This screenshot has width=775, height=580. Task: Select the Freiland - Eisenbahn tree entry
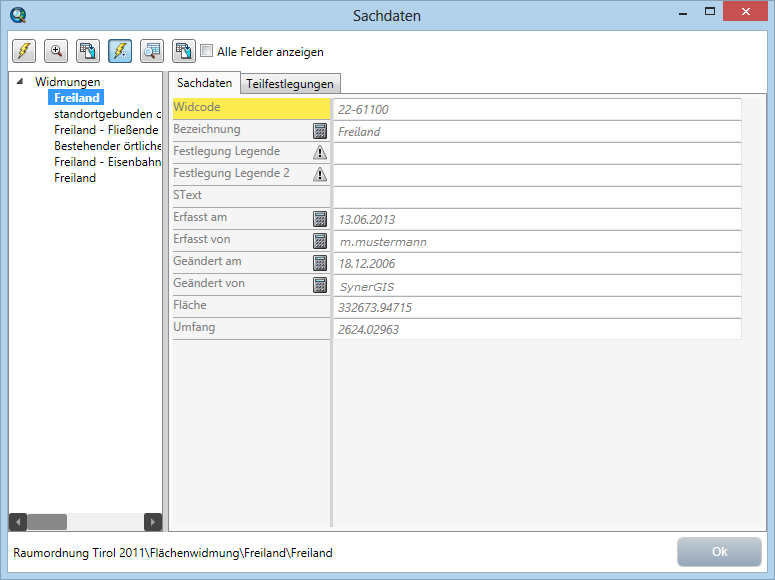[x=107, y=162]
